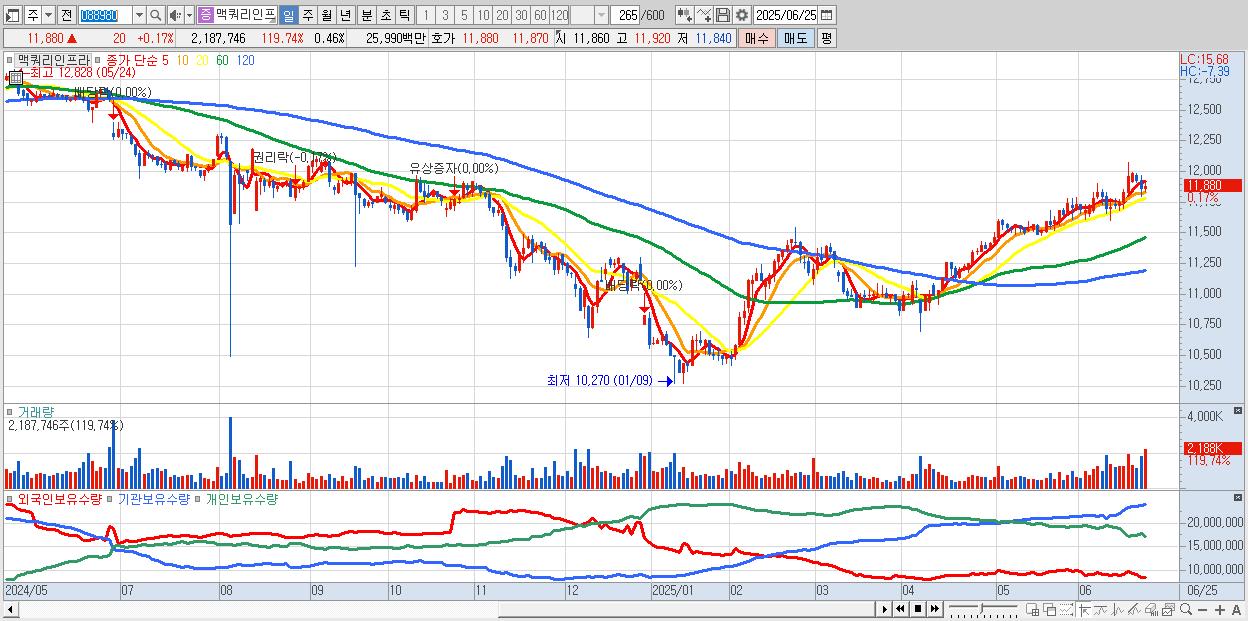The width and height of the screenshot is (1248, 621).
Task: Adjust the chart zoom slider handle
Action: (981, 609)
